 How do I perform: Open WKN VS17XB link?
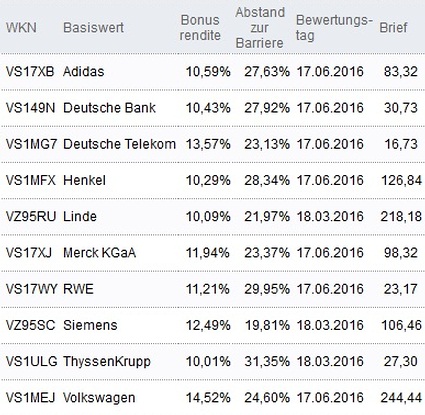(30, 71)
